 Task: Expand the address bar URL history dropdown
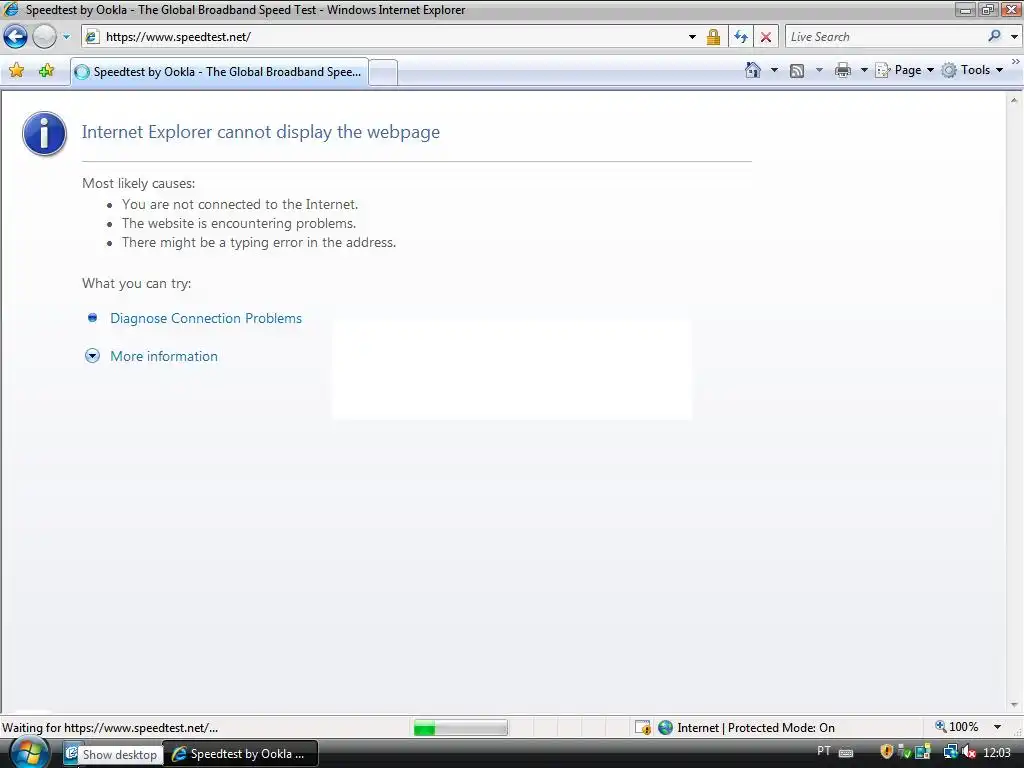click(x=692, y=37)
